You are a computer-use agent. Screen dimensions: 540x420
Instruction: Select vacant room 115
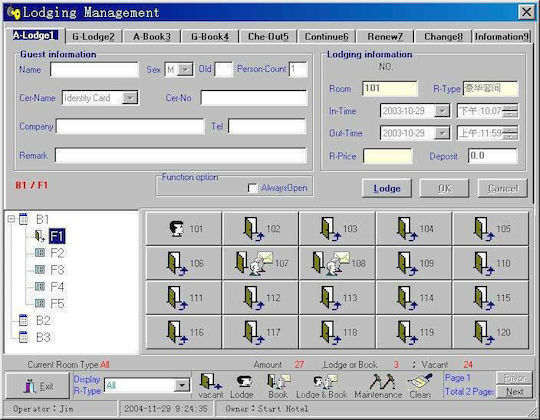[x=491, y=298]
